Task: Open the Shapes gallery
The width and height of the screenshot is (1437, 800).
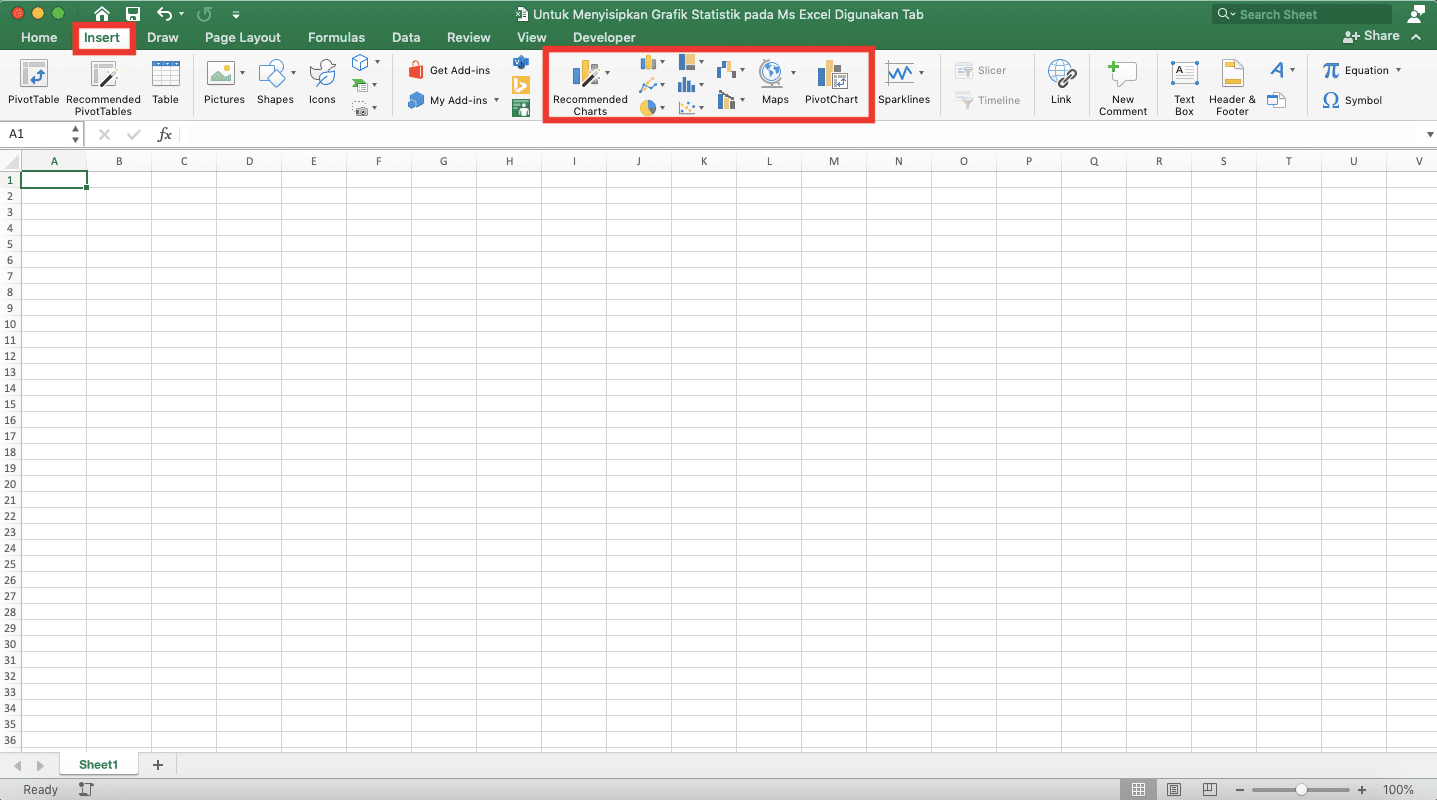Action: pos(275,82)
